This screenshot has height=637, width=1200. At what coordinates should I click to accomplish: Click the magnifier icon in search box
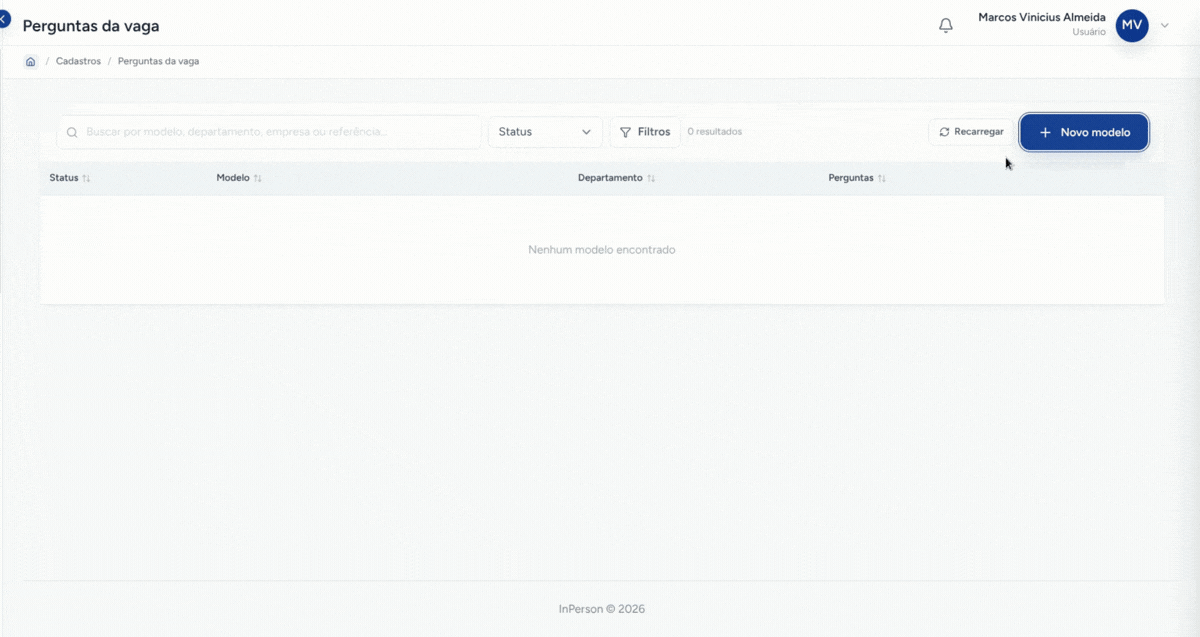click(73, 132)
